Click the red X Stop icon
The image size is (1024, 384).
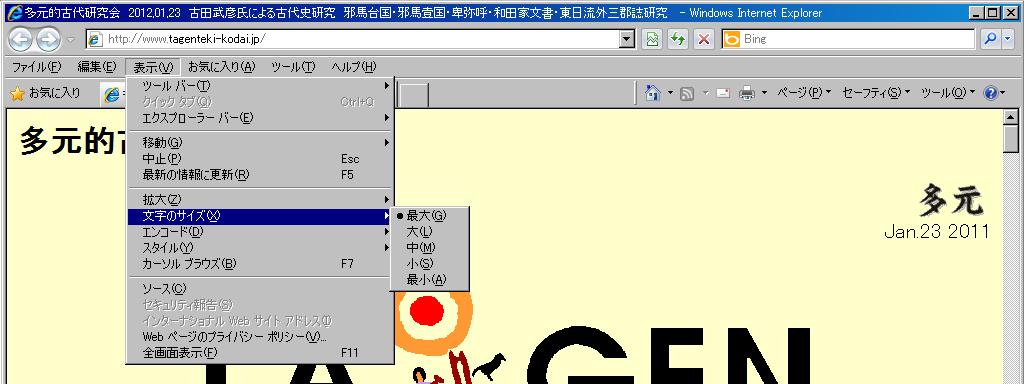click(x=703, y=39)
